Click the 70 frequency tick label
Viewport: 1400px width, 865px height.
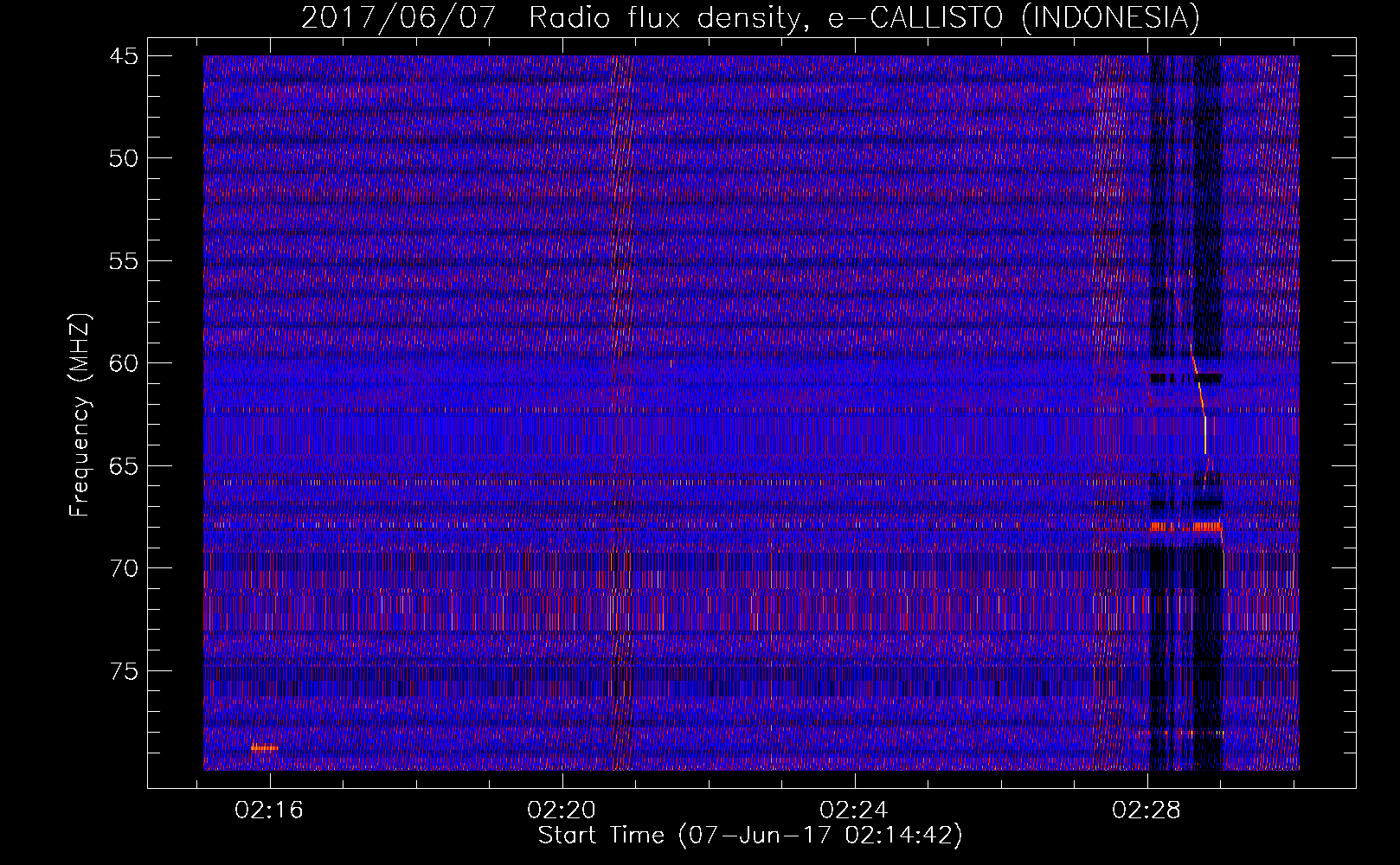[x=124, y=568]
